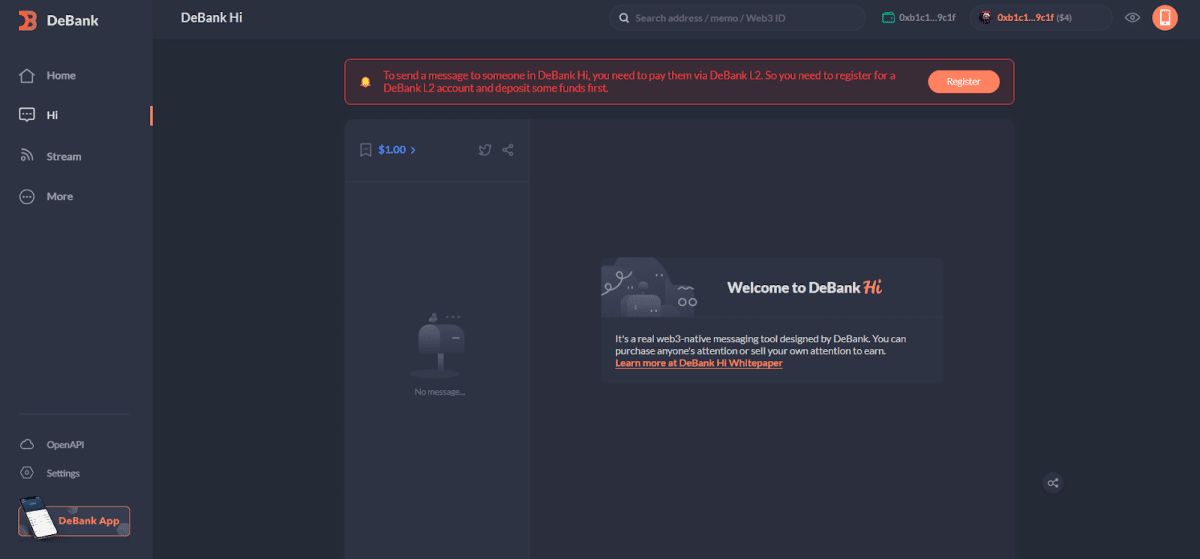Click the DeBank logo icon
Viewport: 1200px width, 559px height.
tap(28, 19)
